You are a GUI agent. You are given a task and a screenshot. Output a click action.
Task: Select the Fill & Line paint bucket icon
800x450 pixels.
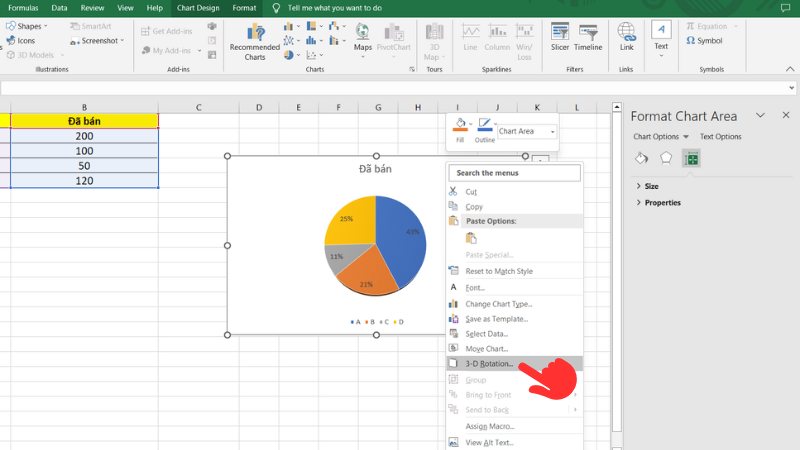642,158
